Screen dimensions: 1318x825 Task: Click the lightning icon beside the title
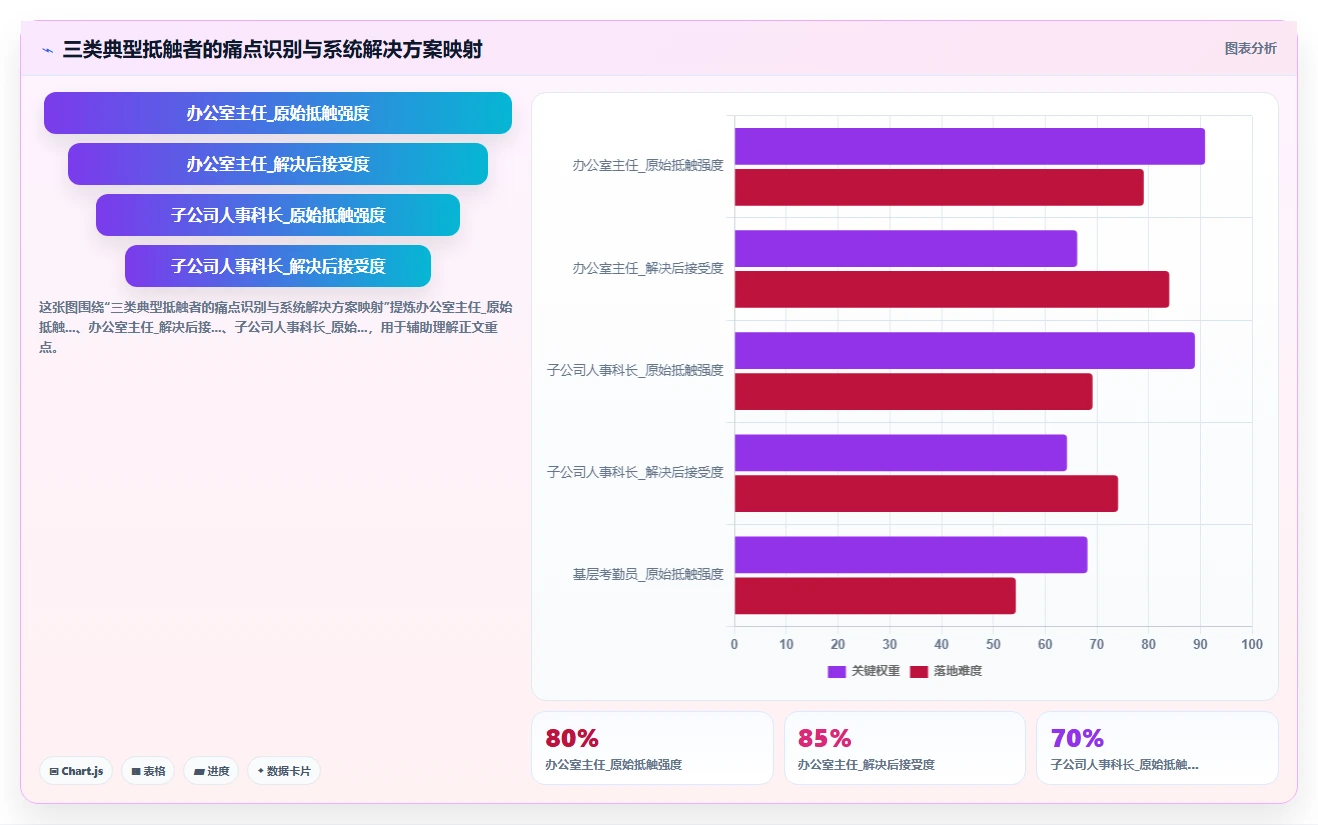[48, 49]
